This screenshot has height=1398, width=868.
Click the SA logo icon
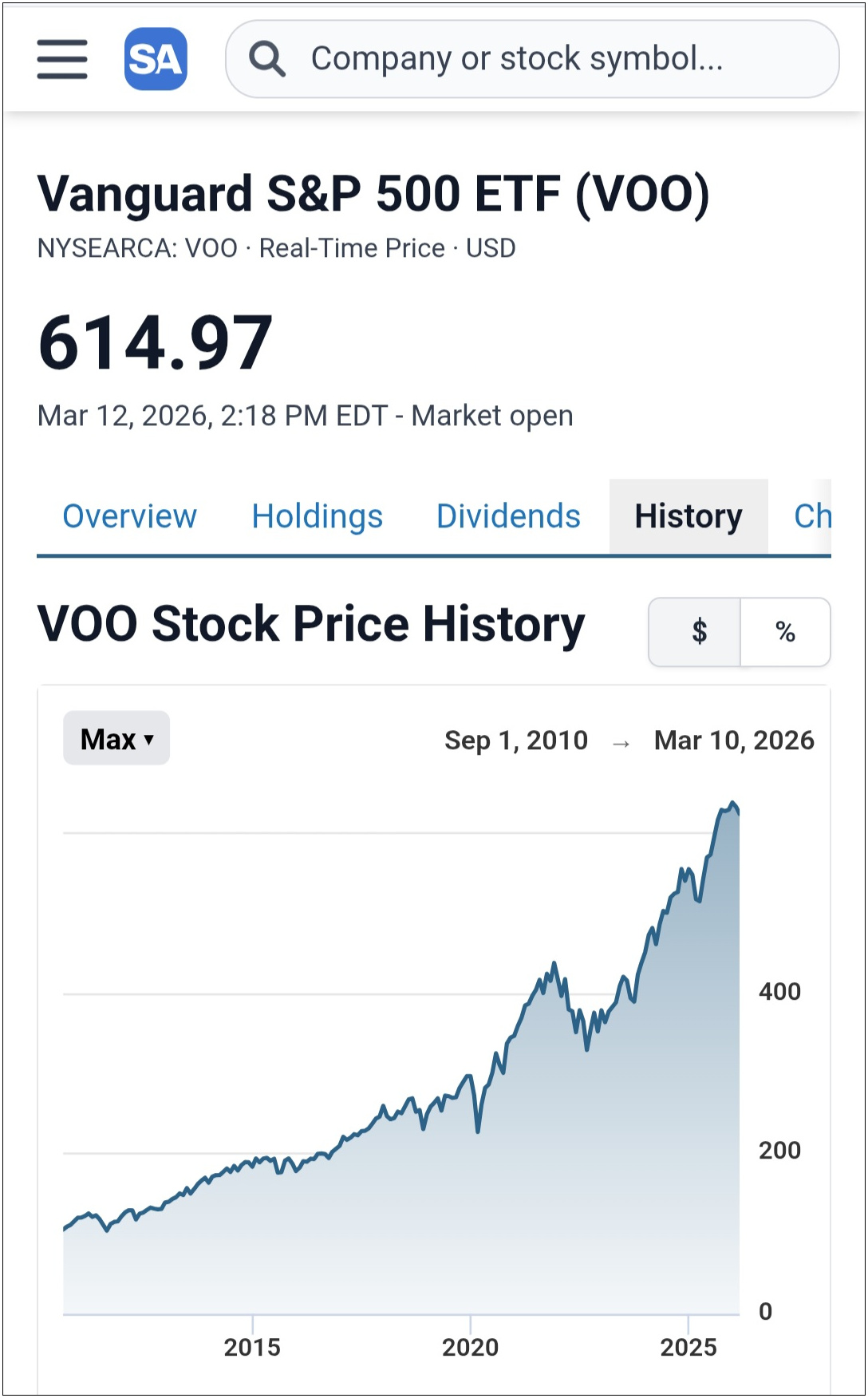[x=156, y=59]
